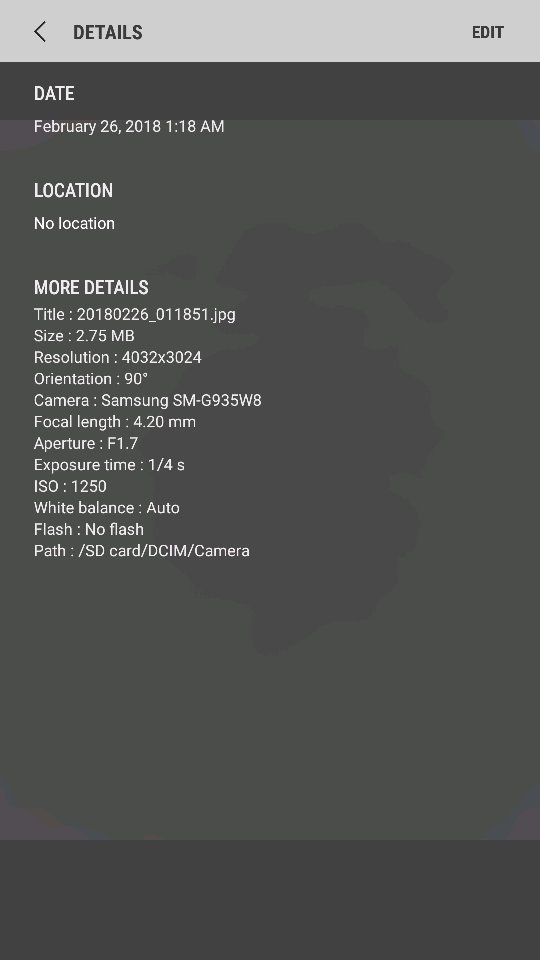Tap the White balance Auto line

click(107, 508)
